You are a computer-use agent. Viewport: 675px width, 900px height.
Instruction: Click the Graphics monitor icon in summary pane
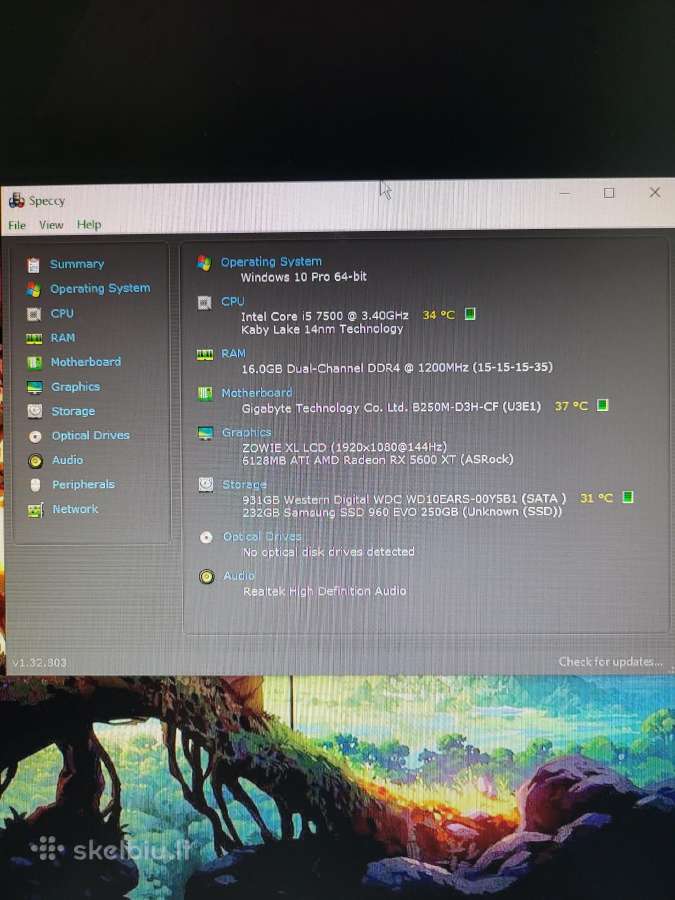[205, 433]
